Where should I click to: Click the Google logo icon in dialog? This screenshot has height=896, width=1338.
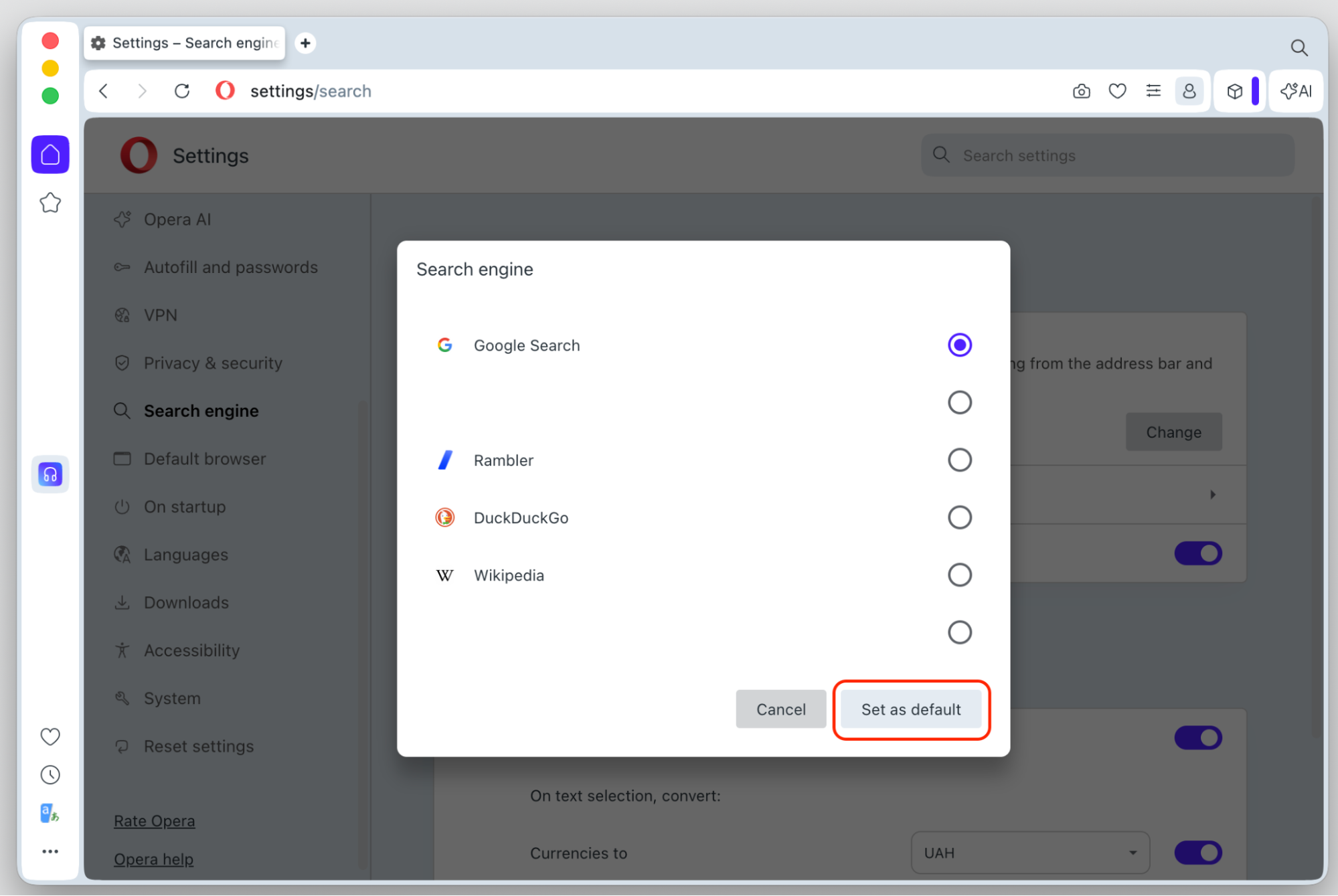click(445, 345)
